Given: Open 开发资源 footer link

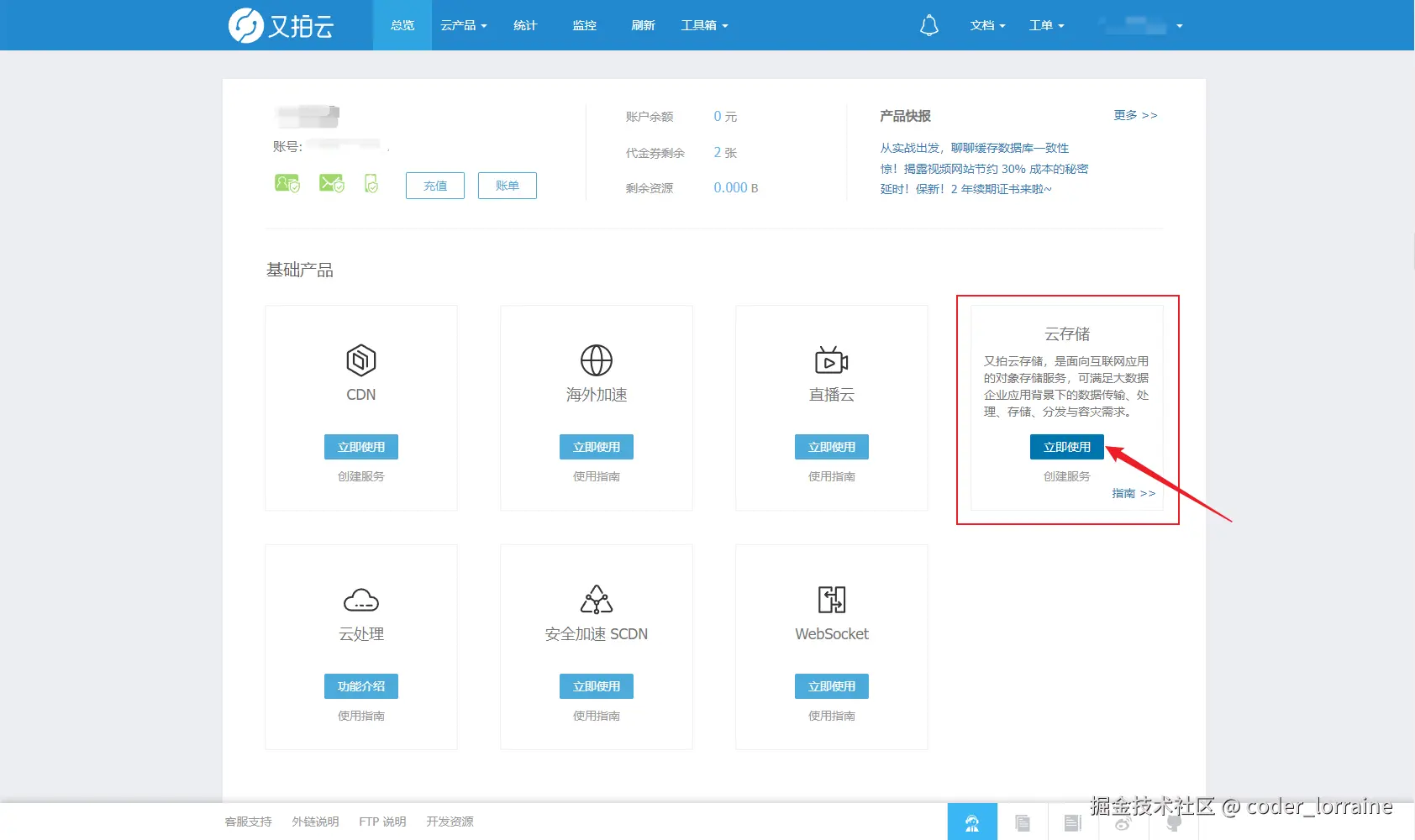Looking at the screenshot, I should [450, 822].
